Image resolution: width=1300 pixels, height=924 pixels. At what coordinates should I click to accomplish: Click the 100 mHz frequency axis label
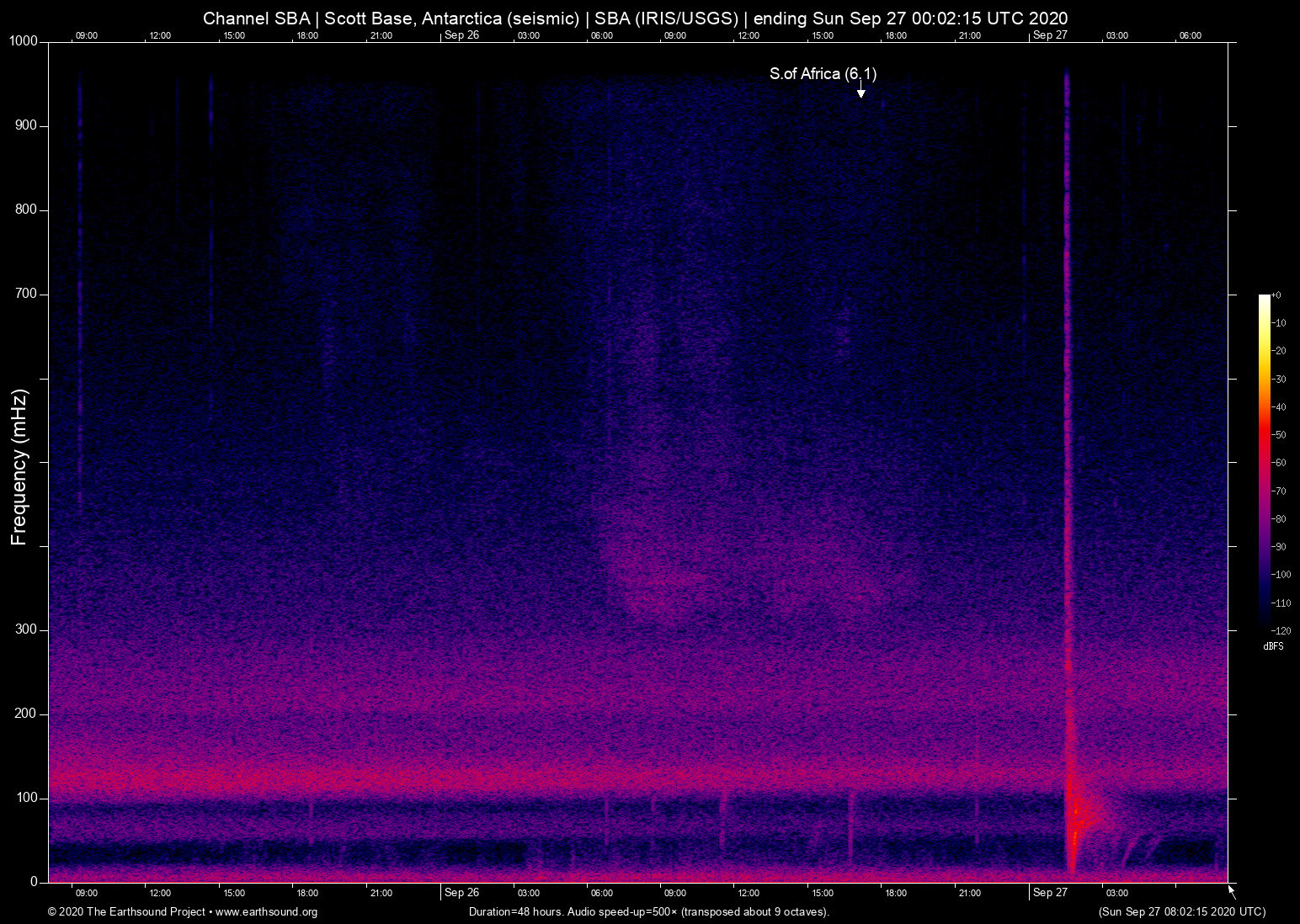pos(26,798)
